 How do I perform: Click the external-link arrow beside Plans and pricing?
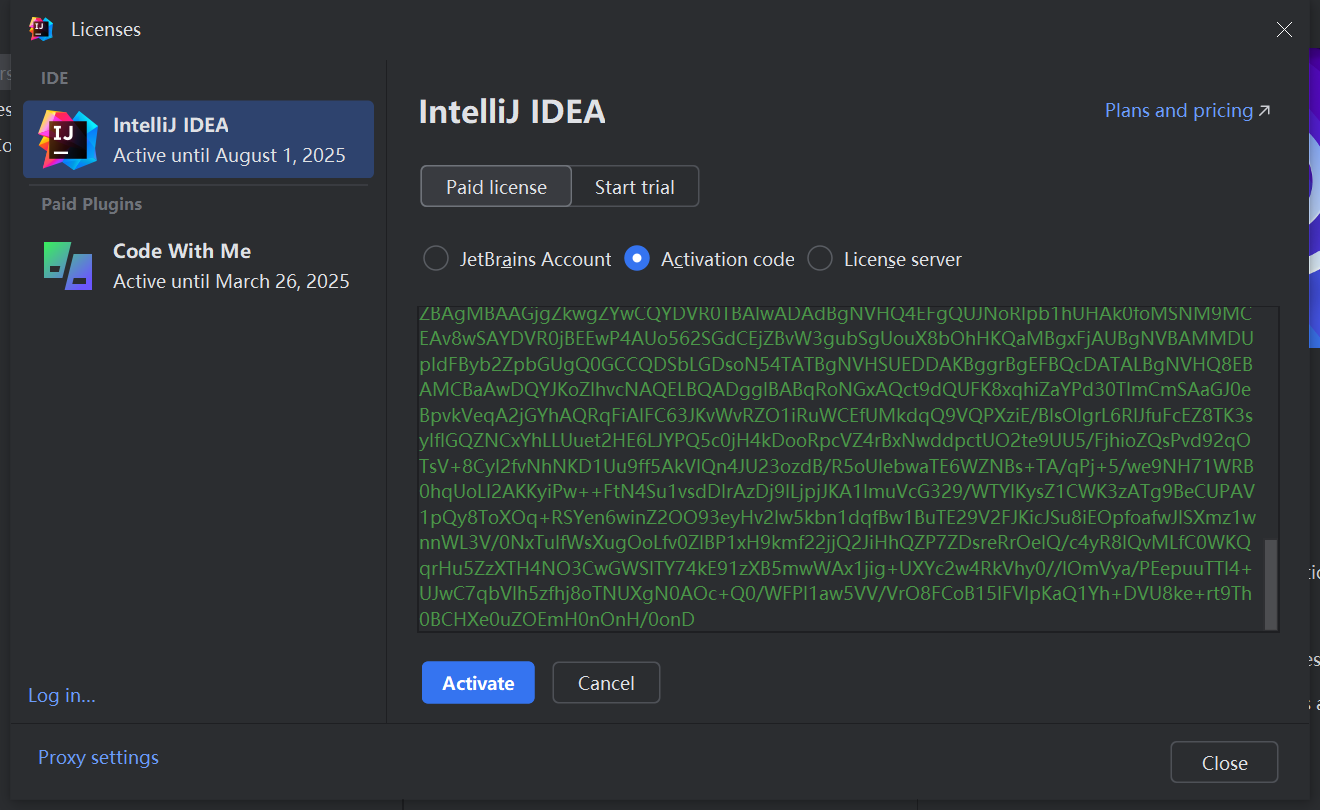click(1265, 111)
